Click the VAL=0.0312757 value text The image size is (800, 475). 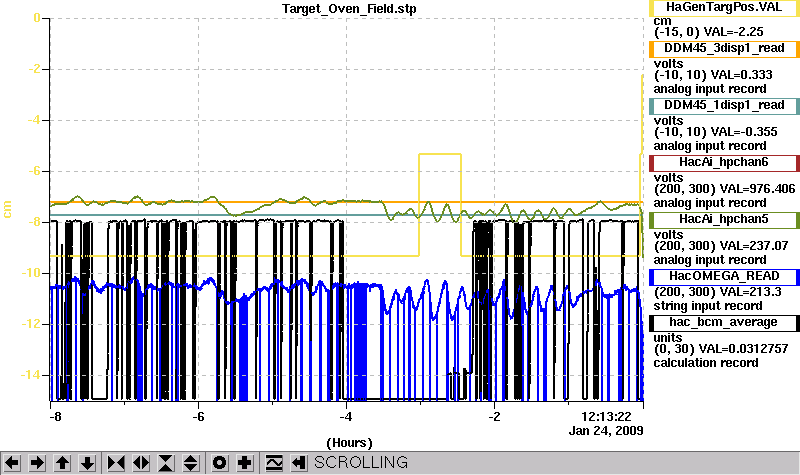coord(743,349)
